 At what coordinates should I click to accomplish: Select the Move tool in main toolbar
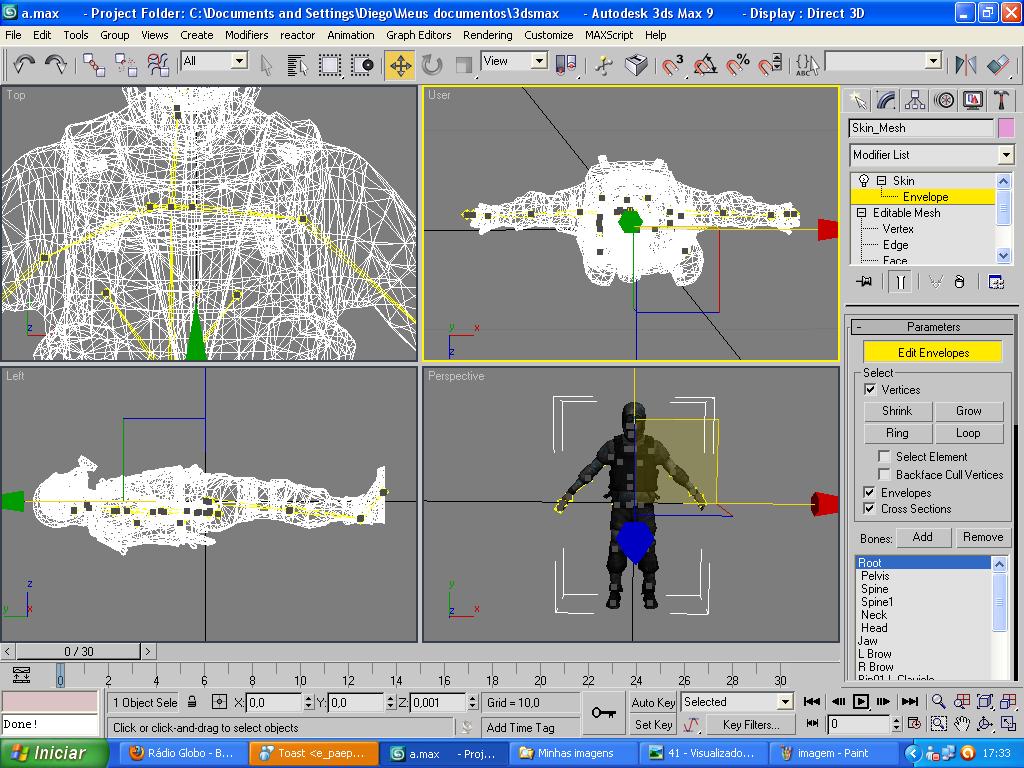click(400, 66)
